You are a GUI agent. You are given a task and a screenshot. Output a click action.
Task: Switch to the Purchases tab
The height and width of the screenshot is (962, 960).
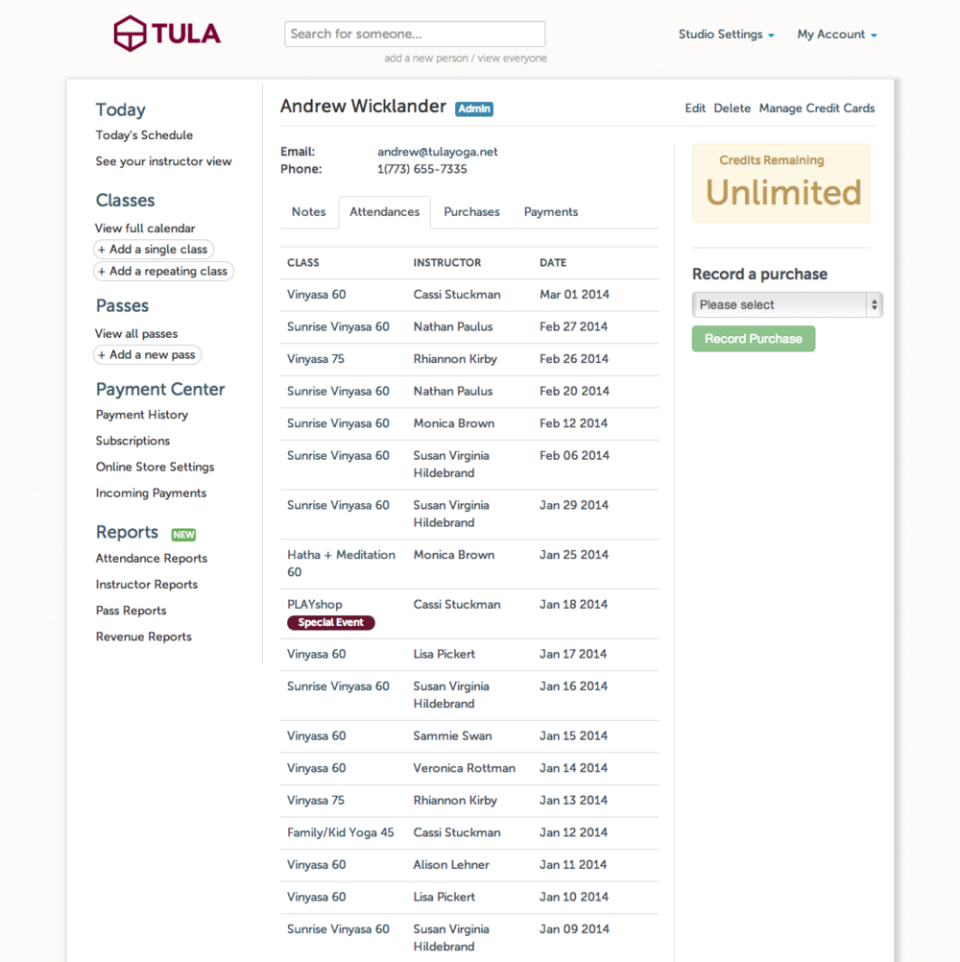click(x=472, y=212)
